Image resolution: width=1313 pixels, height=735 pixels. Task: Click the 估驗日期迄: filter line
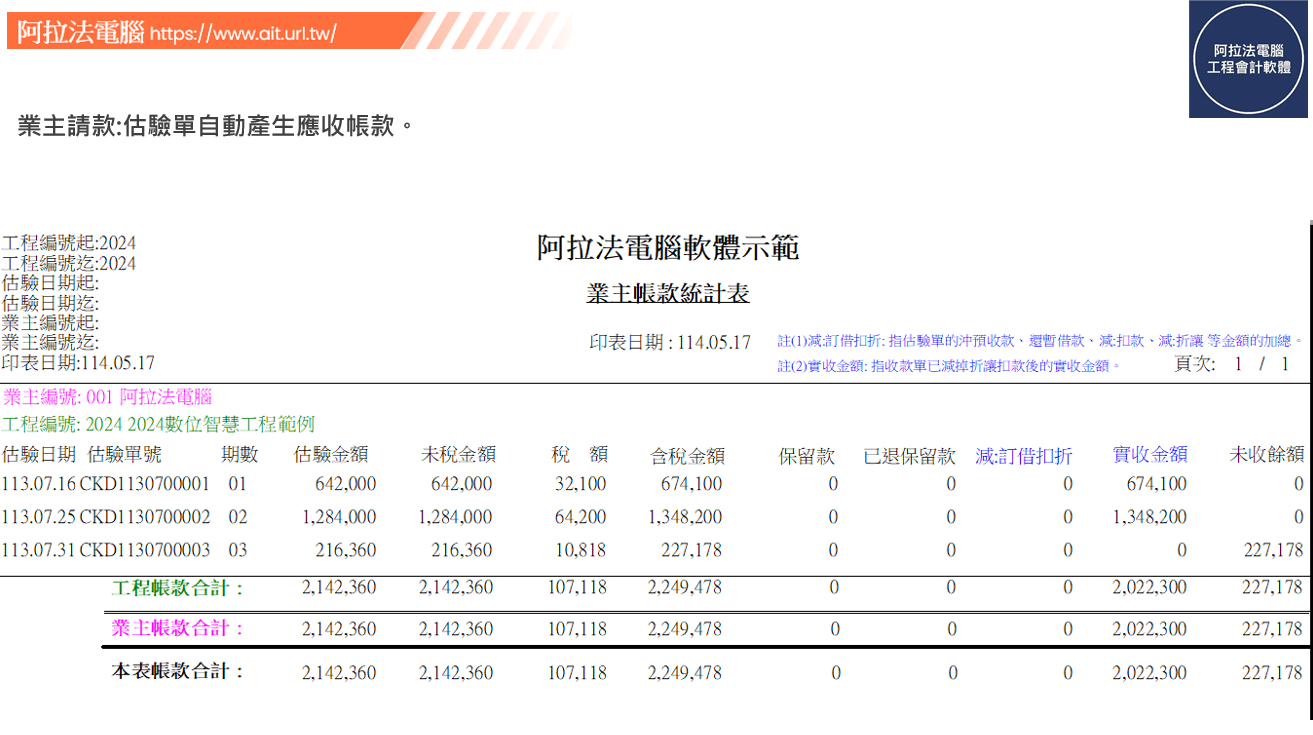(50, 303)
